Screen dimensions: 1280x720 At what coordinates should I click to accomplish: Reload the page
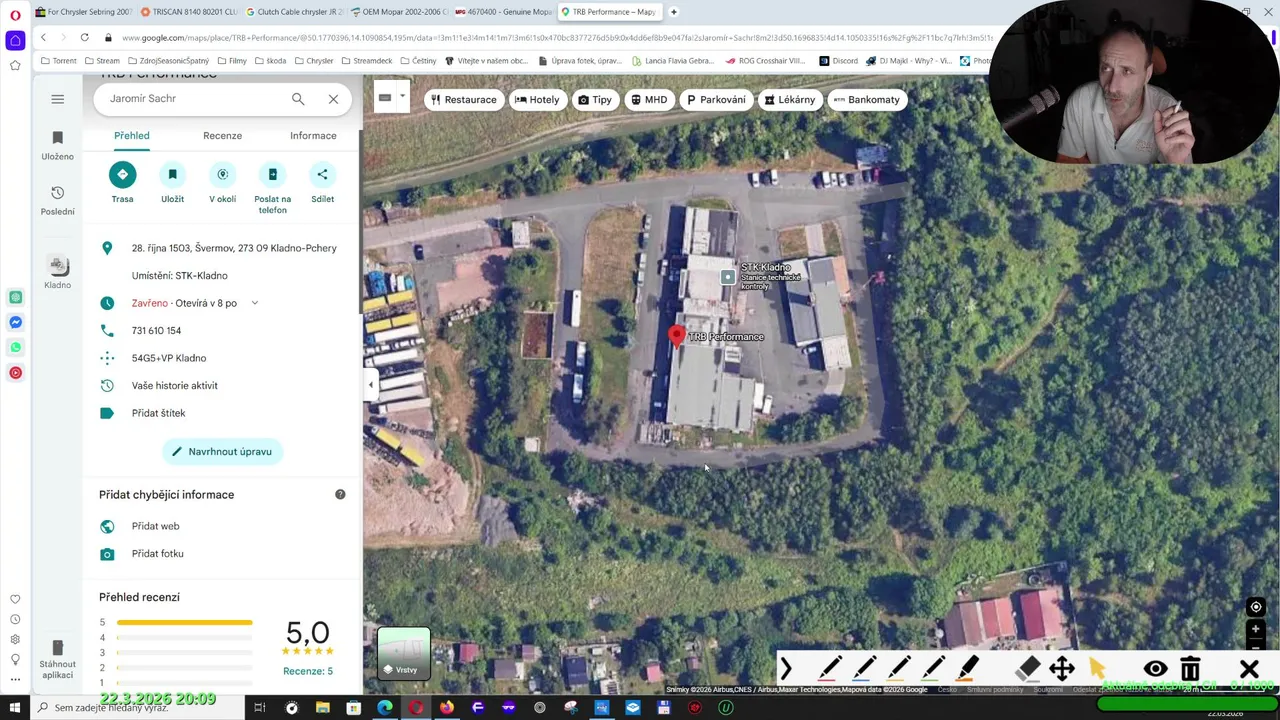pos(84,38)
